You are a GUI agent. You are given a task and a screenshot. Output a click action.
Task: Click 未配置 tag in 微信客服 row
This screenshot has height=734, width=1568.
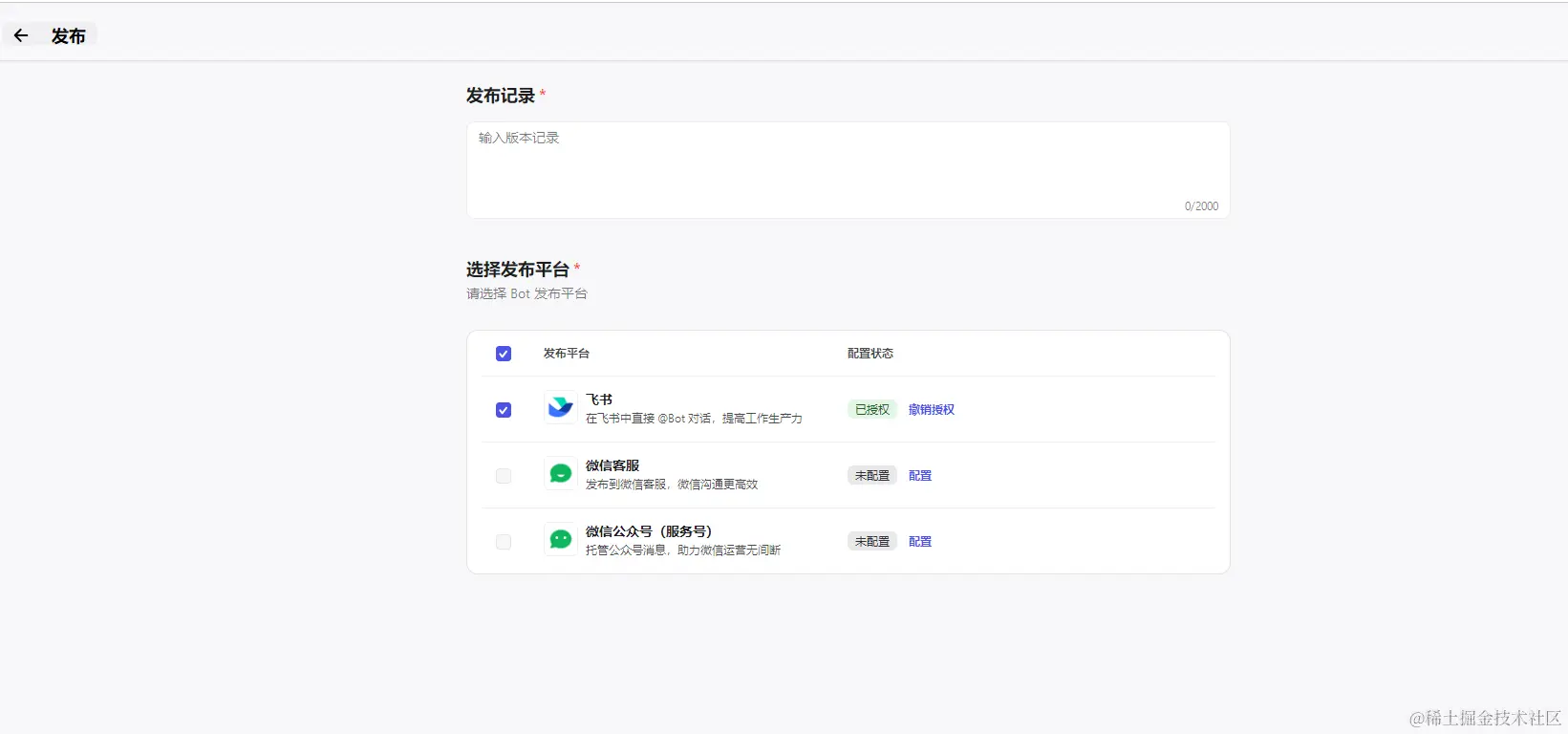(872, 475)
